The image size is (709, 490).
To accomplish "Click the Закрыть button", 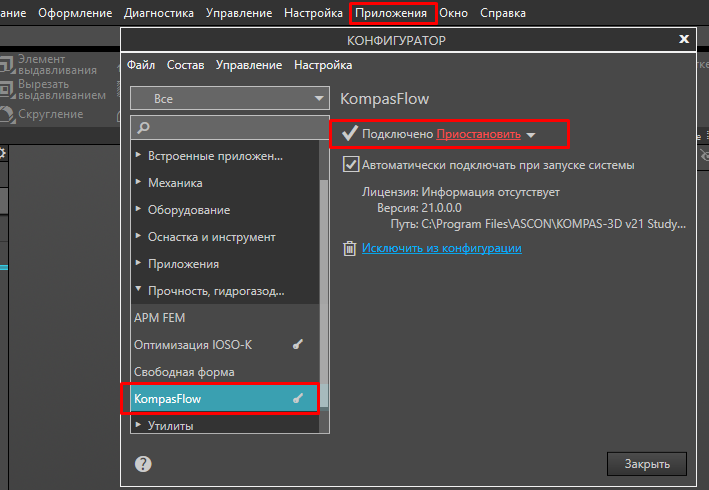I will pos(647,464).
